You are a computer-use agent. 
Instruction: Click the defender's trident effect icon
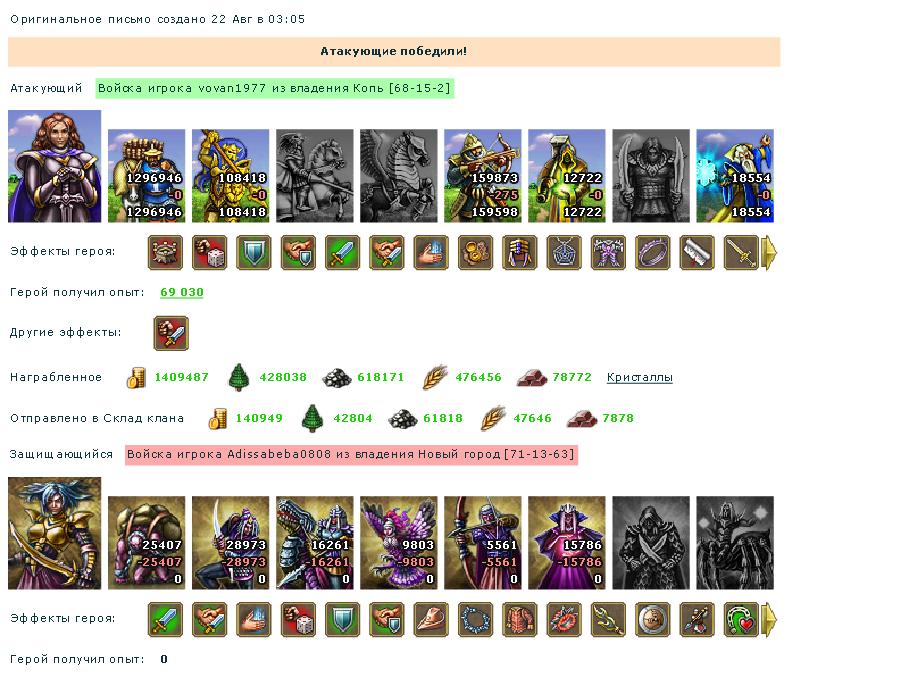click(x=608, y=619)
